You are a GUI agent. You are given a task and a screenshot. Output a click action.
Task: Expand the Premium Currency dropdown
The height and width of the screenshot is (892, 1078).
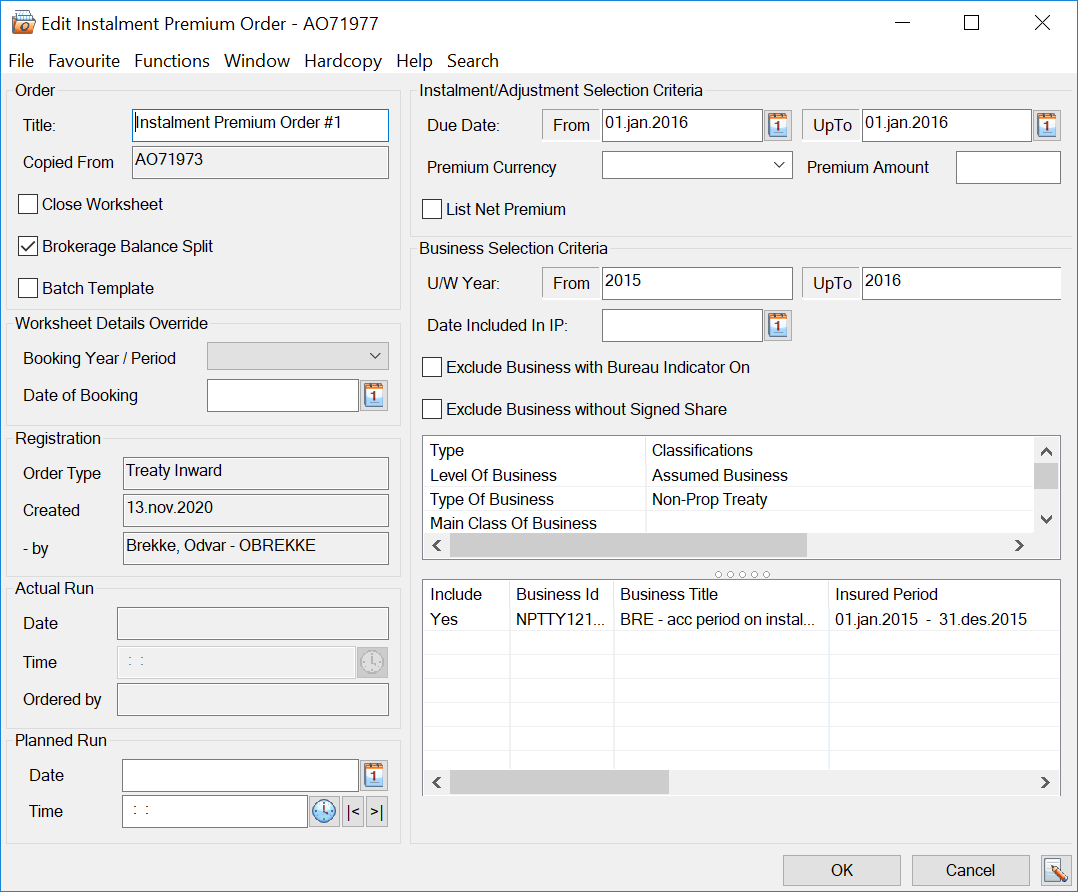pos(780,167)
